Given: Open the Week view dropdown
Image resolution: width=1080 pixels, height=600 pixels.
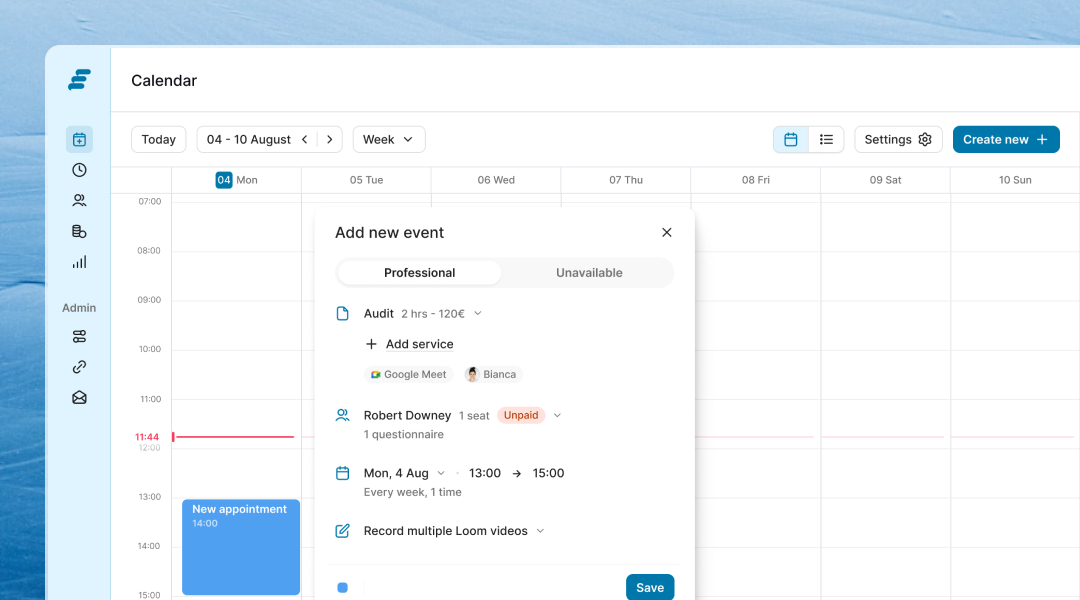Looking at the screenshot, I should (389, 139).
